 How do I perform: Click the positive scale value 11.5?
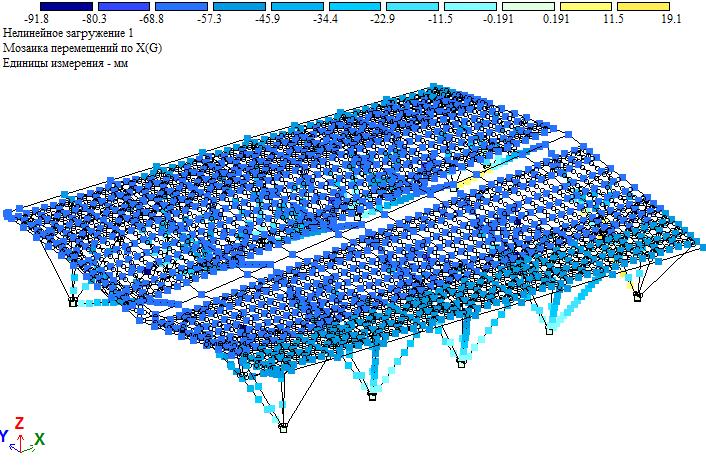coord(613,19)
